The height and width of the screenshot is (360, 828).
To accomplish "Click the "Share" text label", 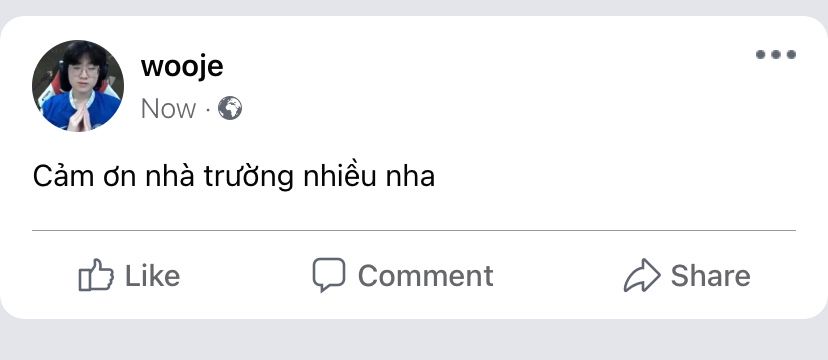I will 710,276.
